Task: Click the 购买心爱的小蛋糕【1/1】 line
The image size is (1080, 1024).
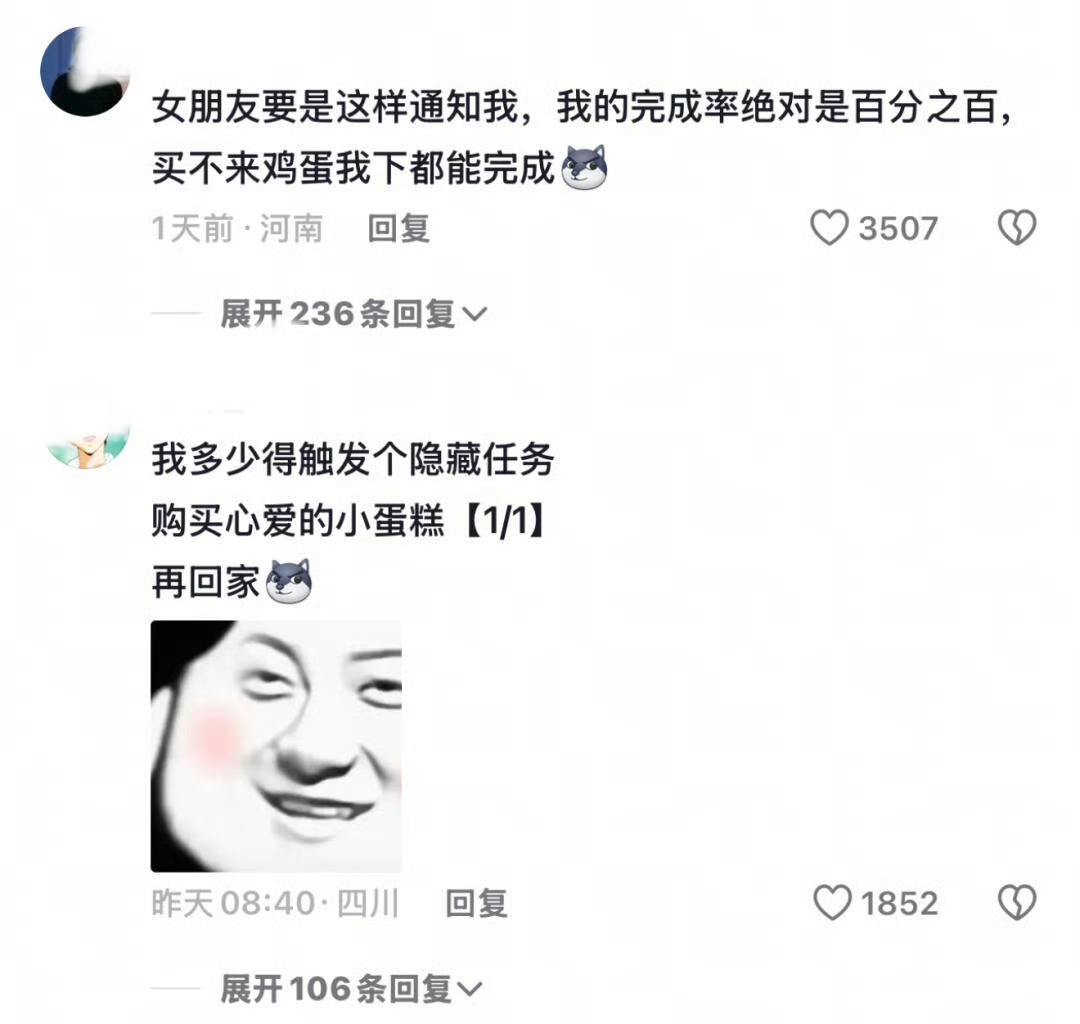Action: (x=350, y=521)
